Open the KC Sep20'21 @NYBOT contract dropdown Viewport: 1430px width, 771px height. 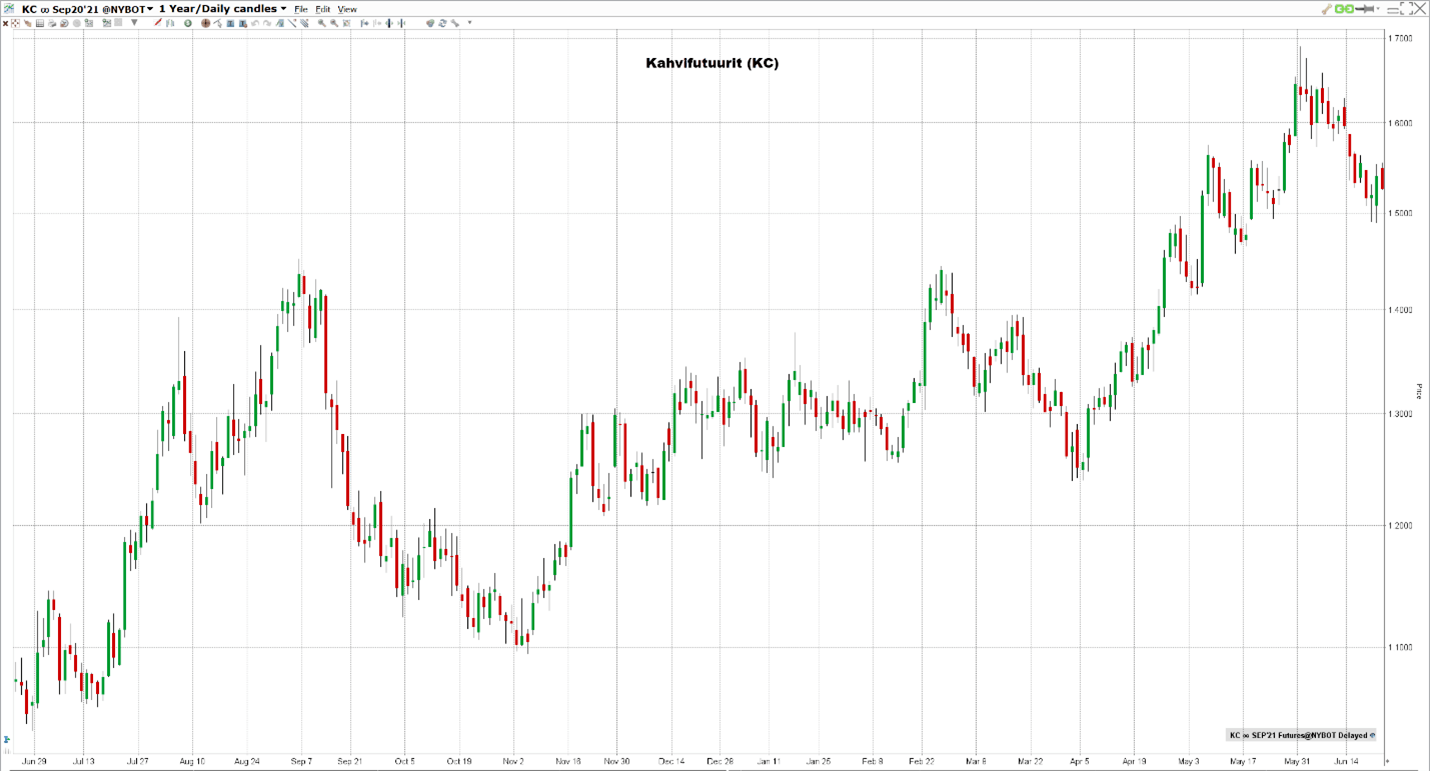87,9
